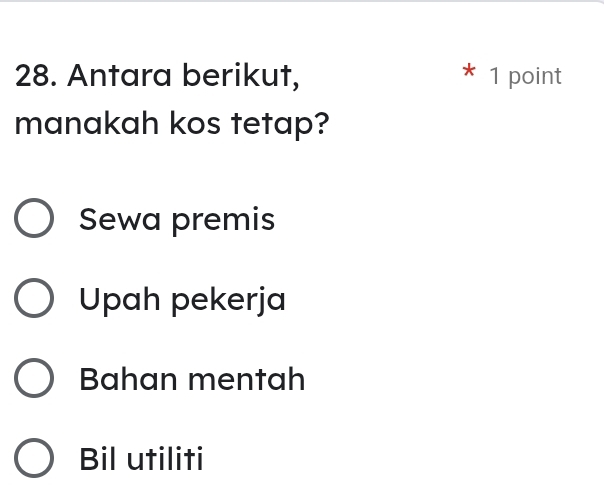Select the Bil utiliti radio button
The height and width of the screenshot is (504, 604).
pyautogui.click(x=34, y=460)
